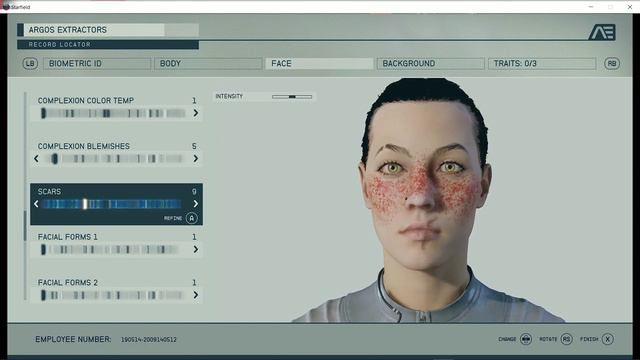Close the Starfield window
Viewport: 640px width, 360px height.
coord(630,7)
